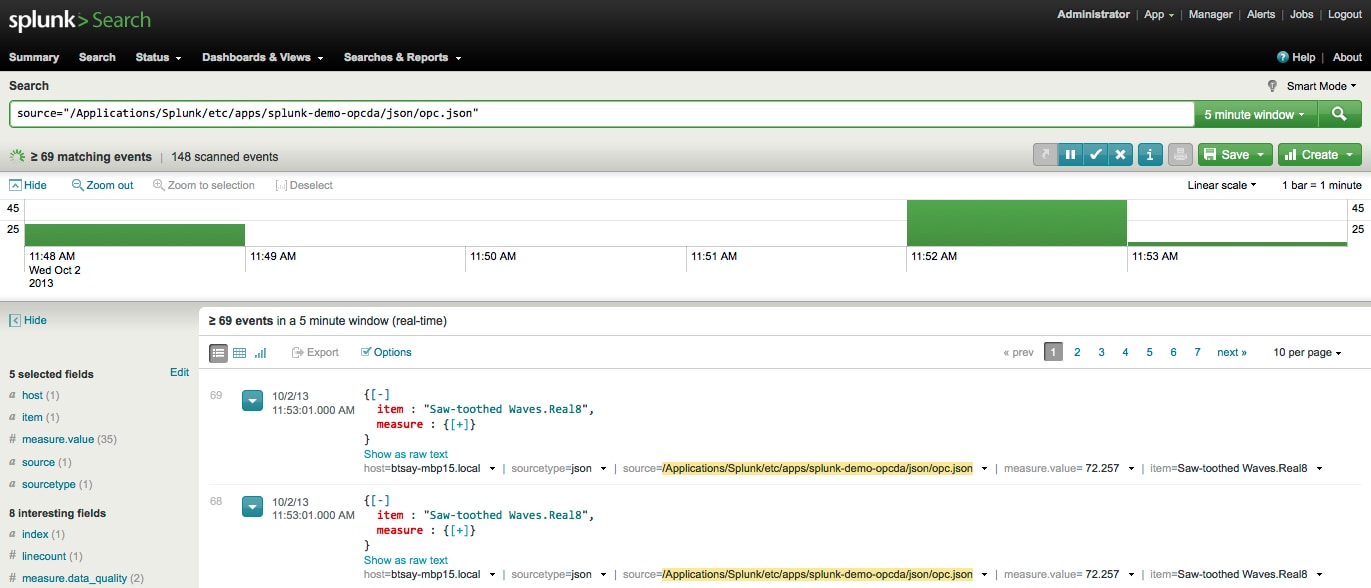
Task: Open the Searches & Reports menu
Action: tap(402, 57)
